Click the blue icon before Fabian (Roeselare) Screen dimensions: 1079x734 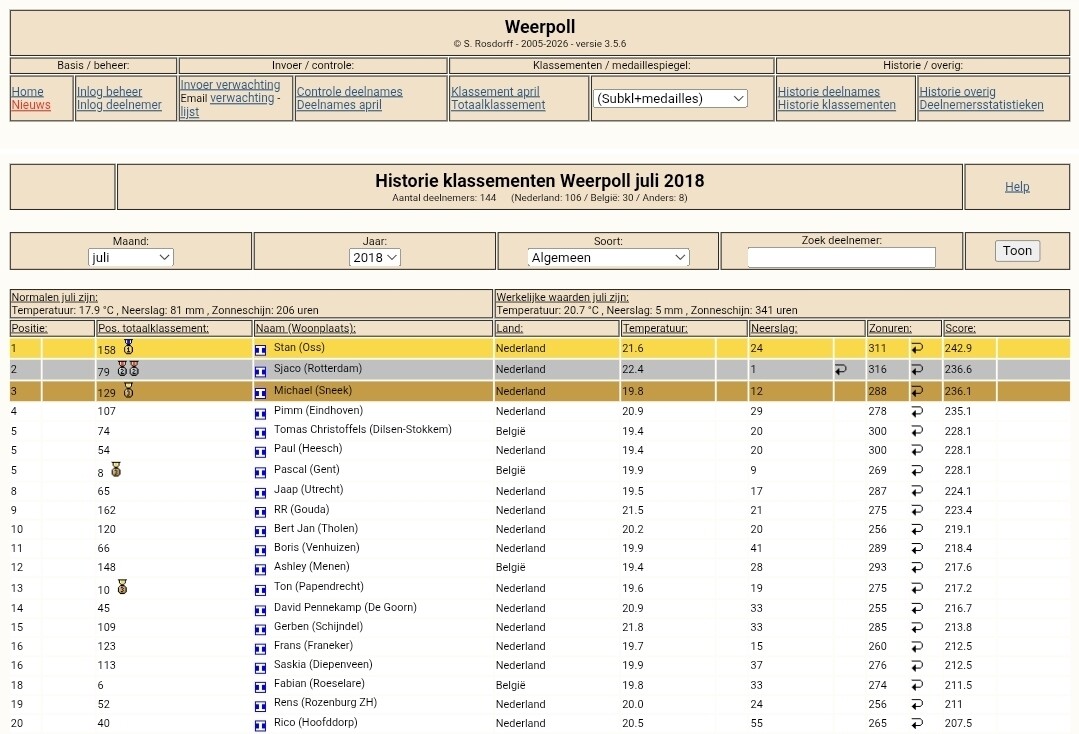tap(261, 686)
